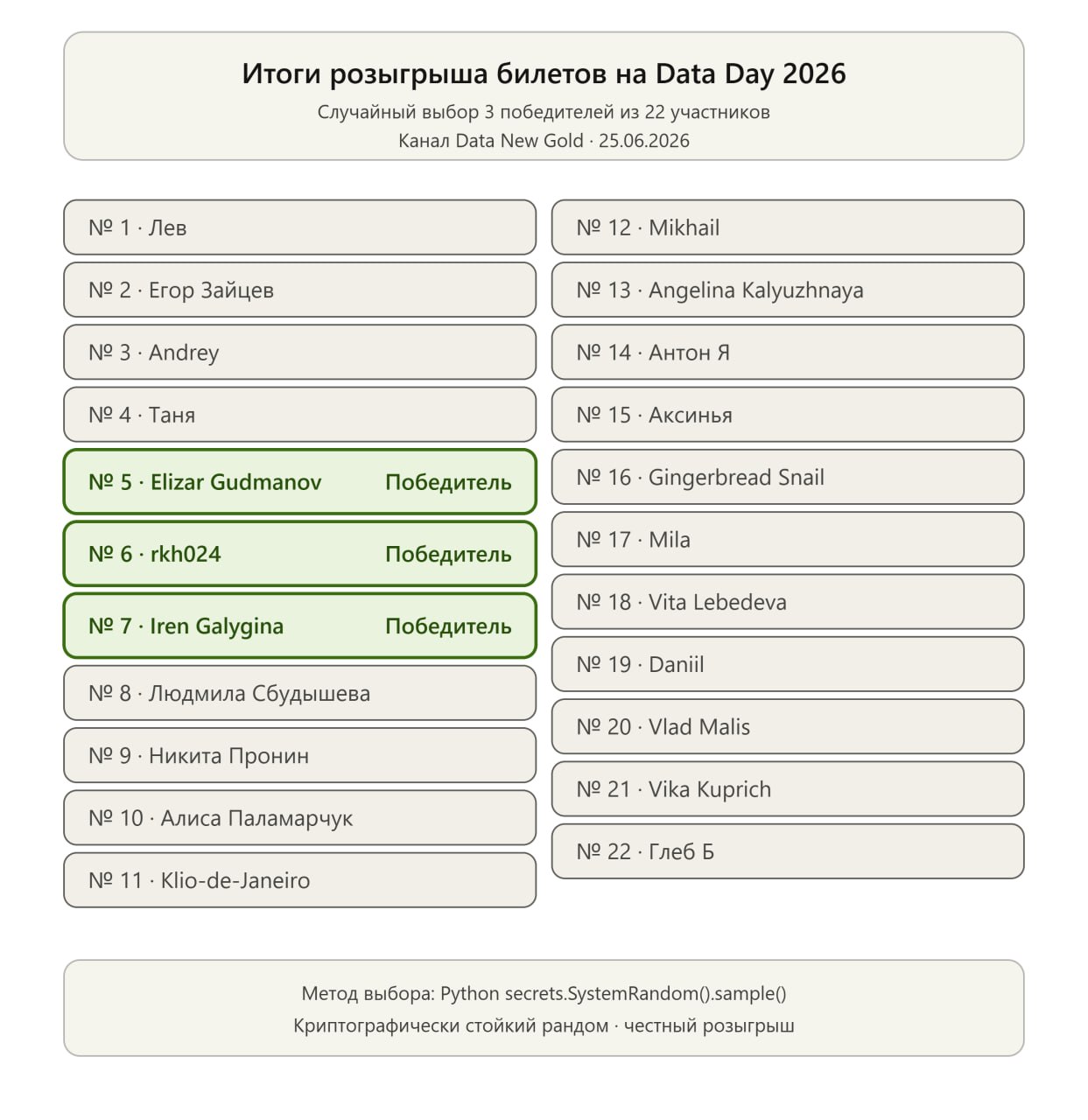Viewport: 1088px width, 1120px height.
Task: Open the № 3 Andrey card
Action: pyautogui.click(x=299, y=352)
